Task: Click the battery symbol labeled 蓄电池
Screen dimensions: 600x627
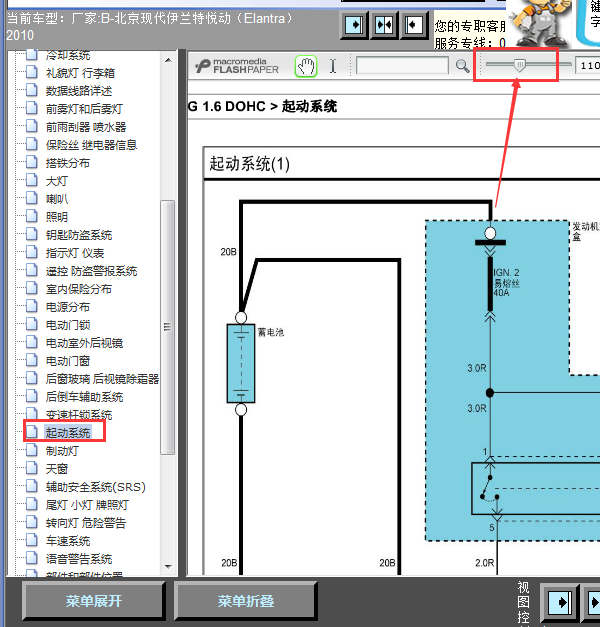Action: (241, 363)
